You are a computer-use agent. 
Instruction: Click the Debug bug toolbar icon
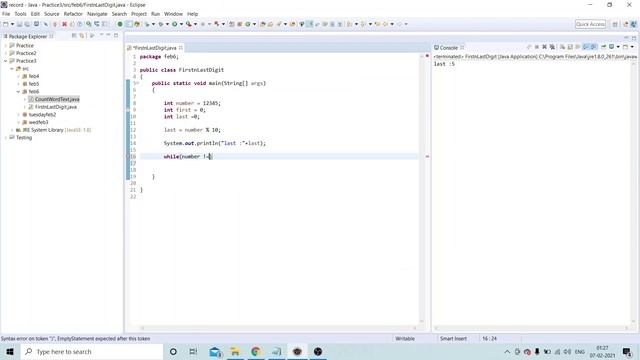(x=161, y=24)
